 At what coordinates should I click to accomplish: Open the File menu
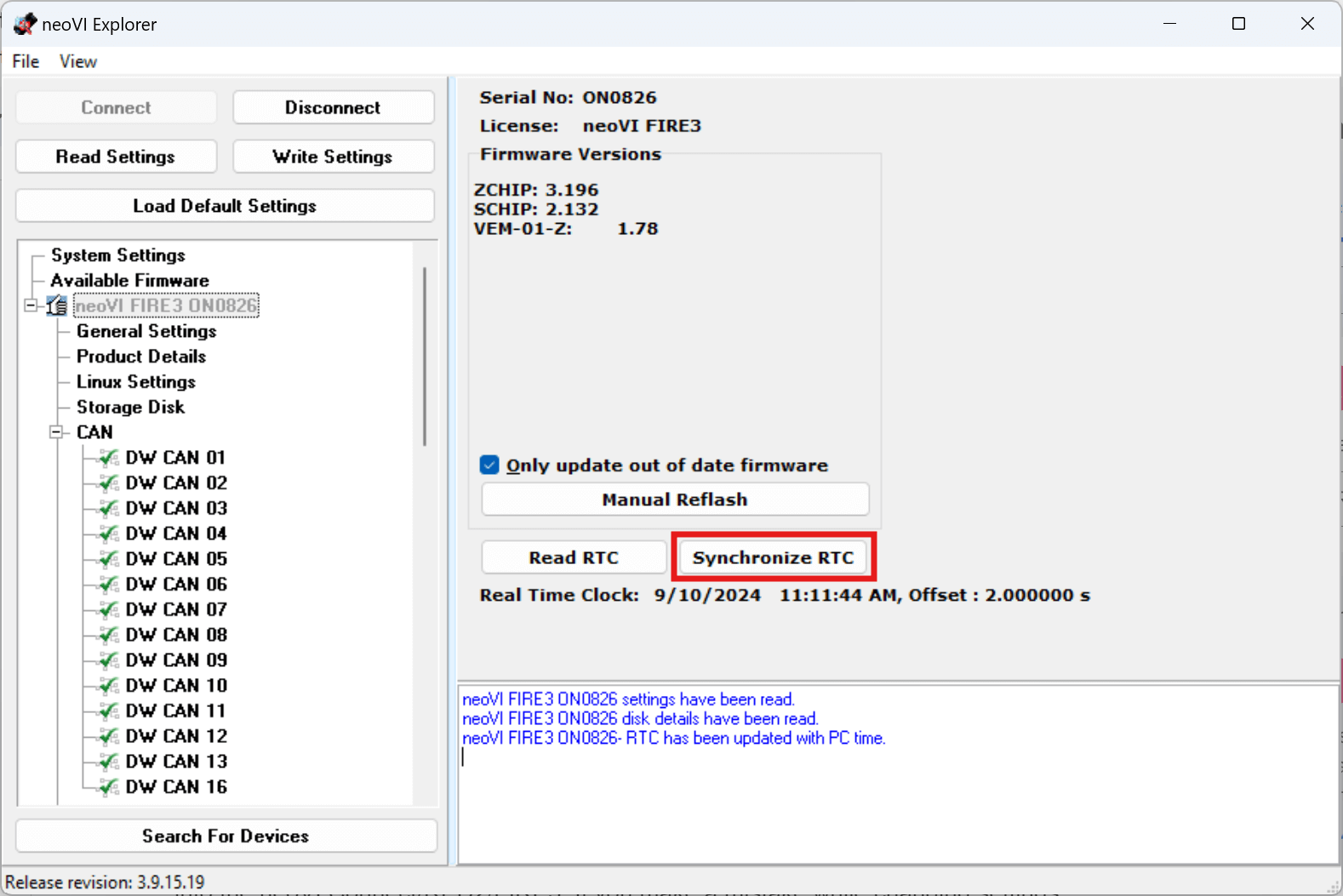tap(26, 61)
